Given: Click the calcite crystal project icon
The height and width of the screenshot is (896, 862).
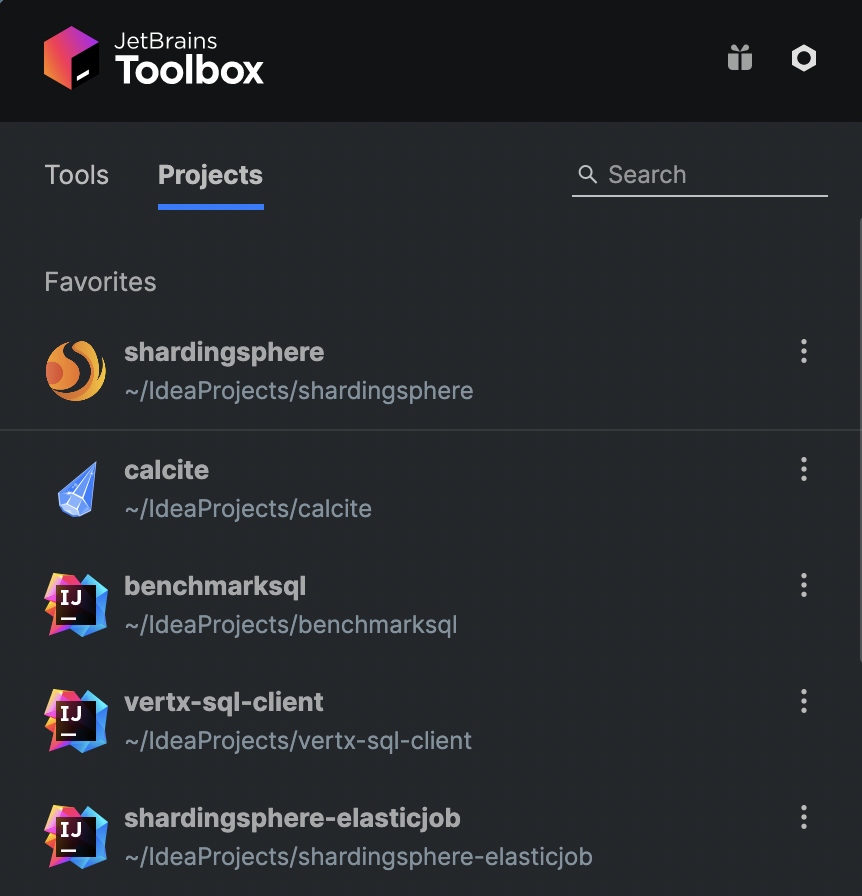Looking at the screenshot, I should [78, 489].
